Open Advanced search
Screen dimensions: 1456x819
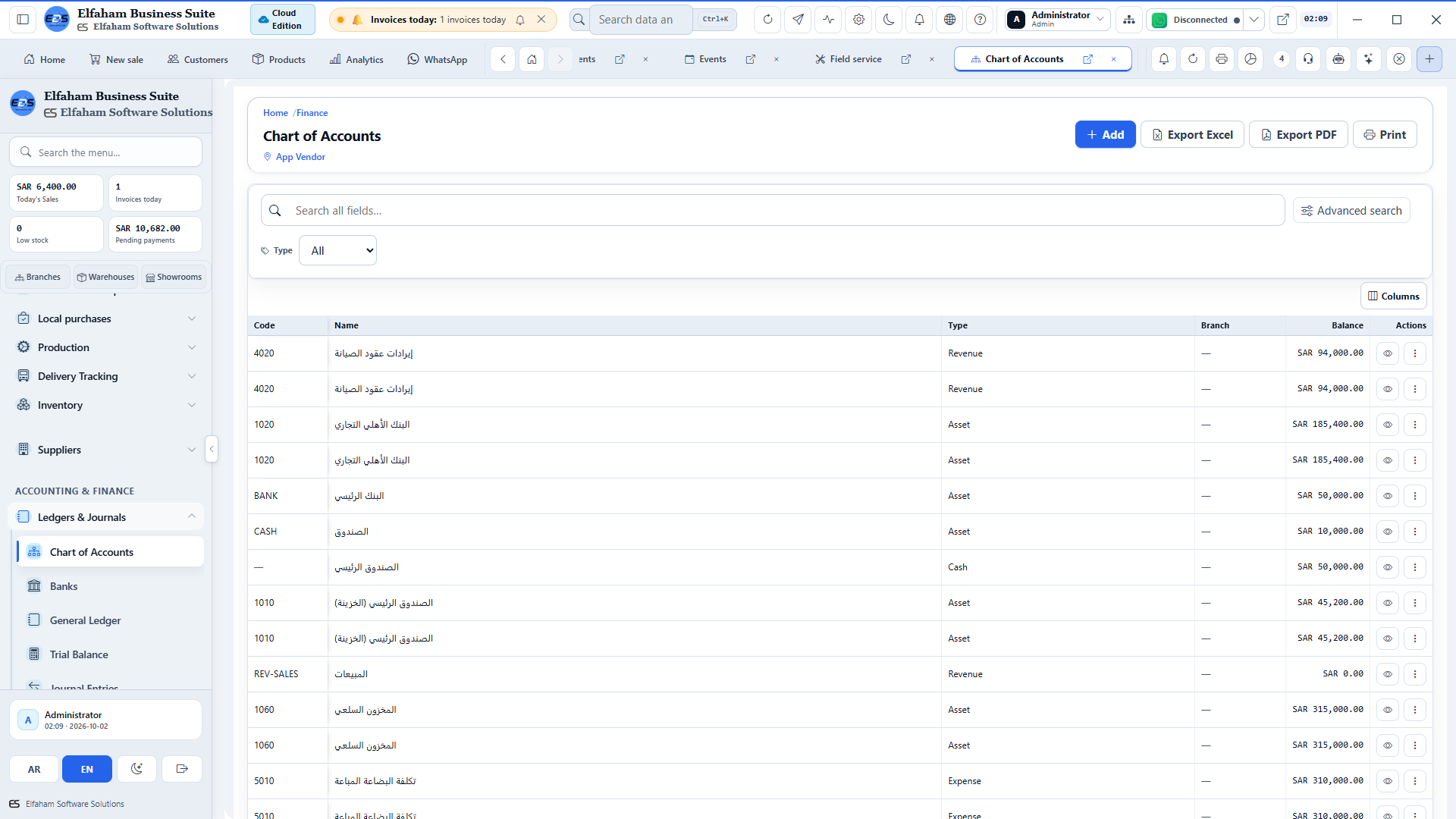(x=1351, y=211)
